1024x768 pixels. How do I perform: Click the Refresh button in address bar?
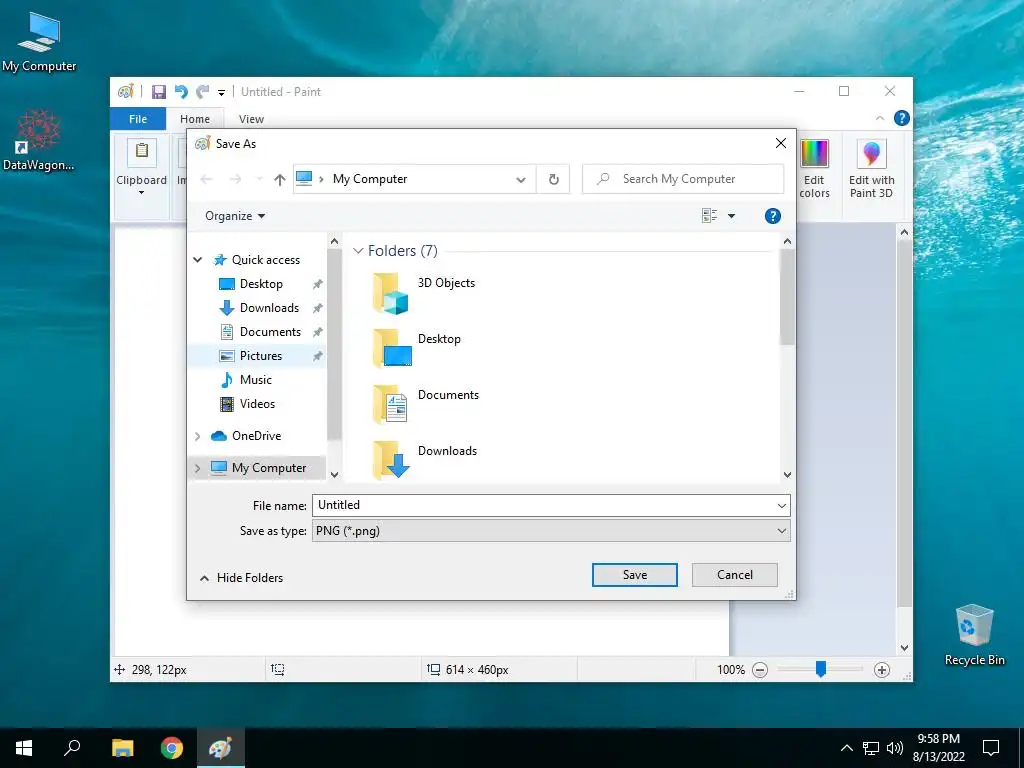tap(553, 180)
